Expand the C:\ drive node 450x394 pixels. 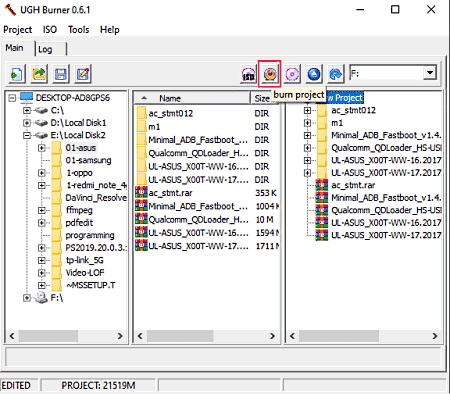[27, 110]
